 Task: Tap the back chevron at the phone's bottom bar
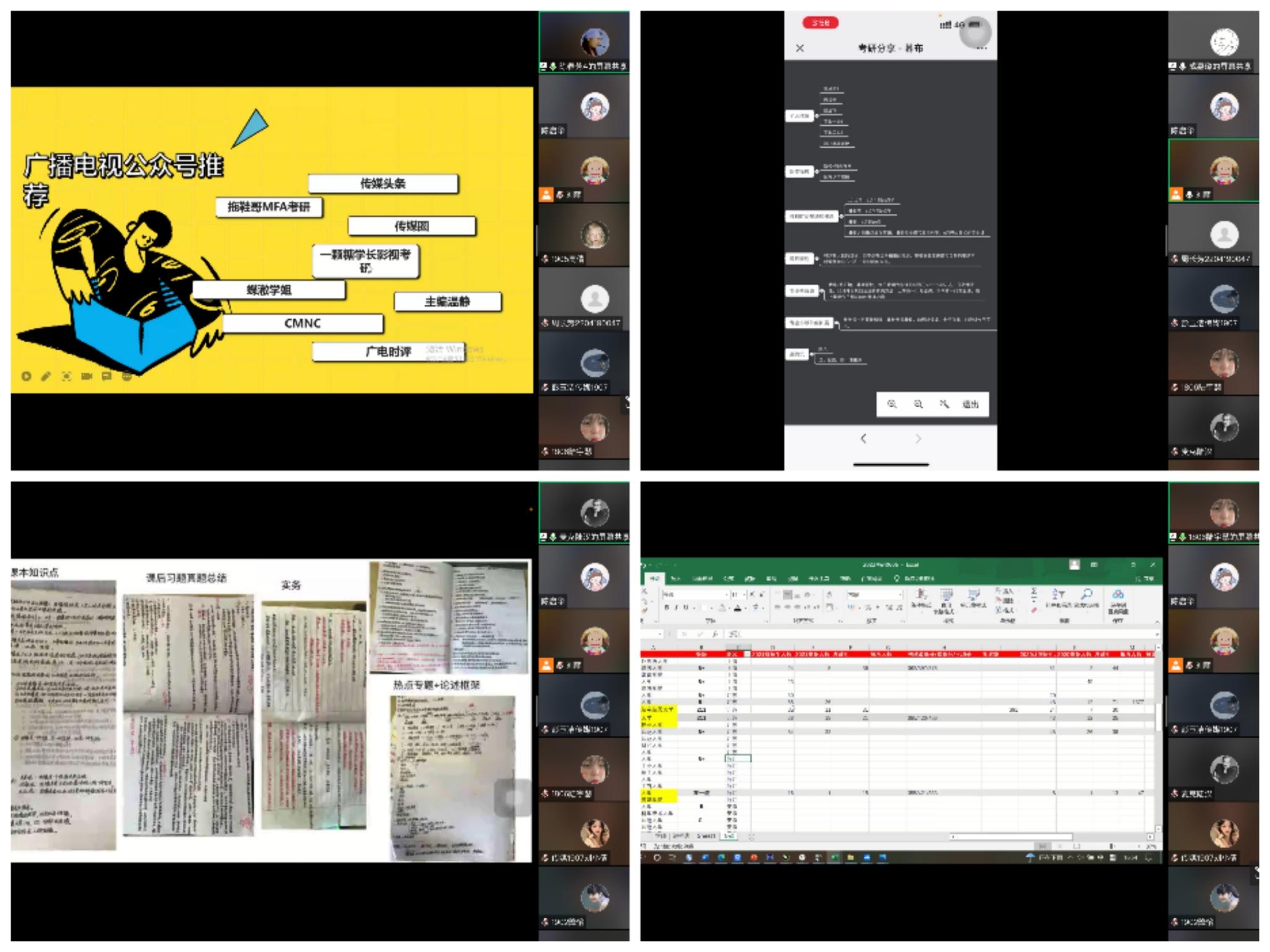(x=863, y=439)
